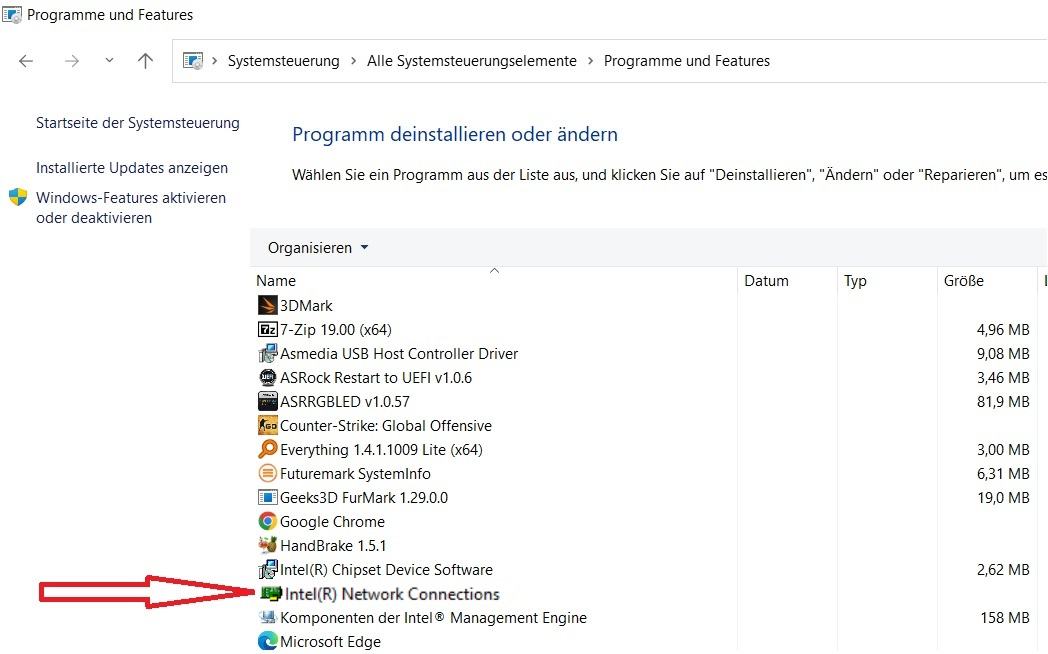Select Geeks3D FurMark 1.29.0.0 entry
The width and height of the screenshot is (1048, 654).
[364, 498]
